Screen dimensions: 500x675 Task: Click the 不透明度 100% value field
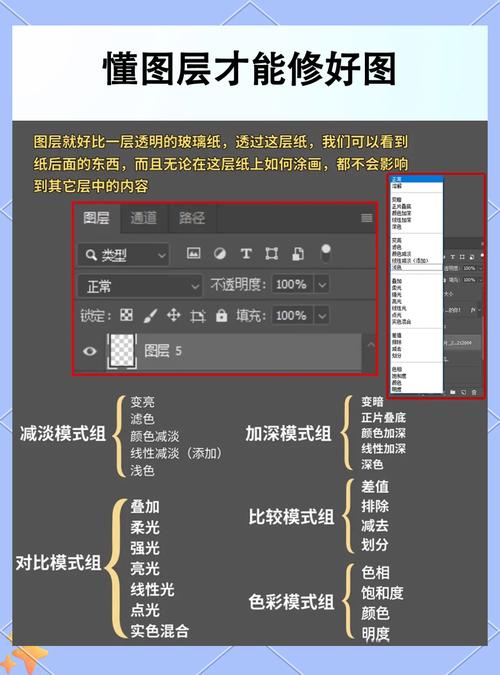[292, 285]
